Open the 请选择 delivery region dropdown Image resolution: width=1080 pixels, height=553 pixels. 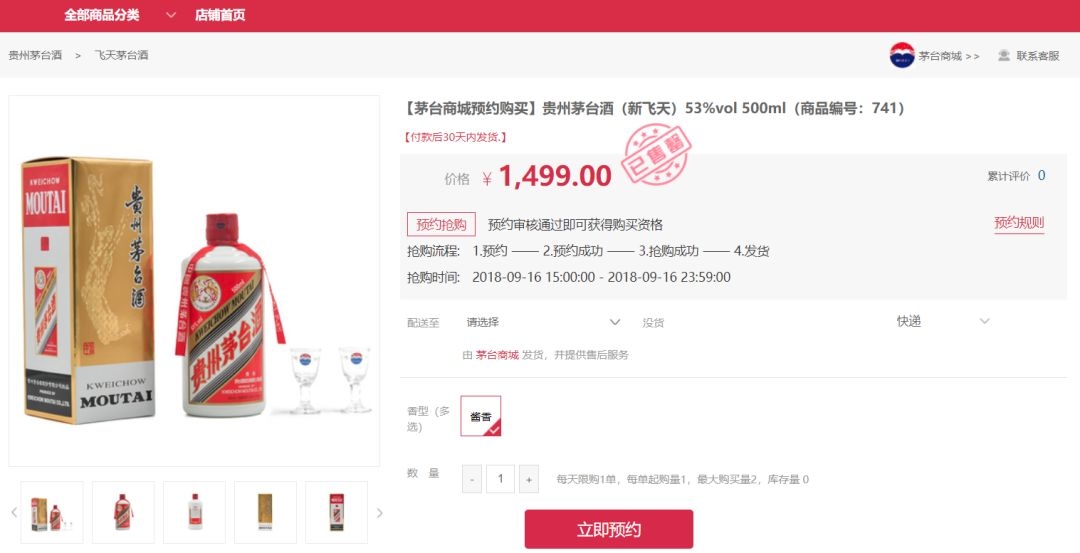(x=543, y=322)
